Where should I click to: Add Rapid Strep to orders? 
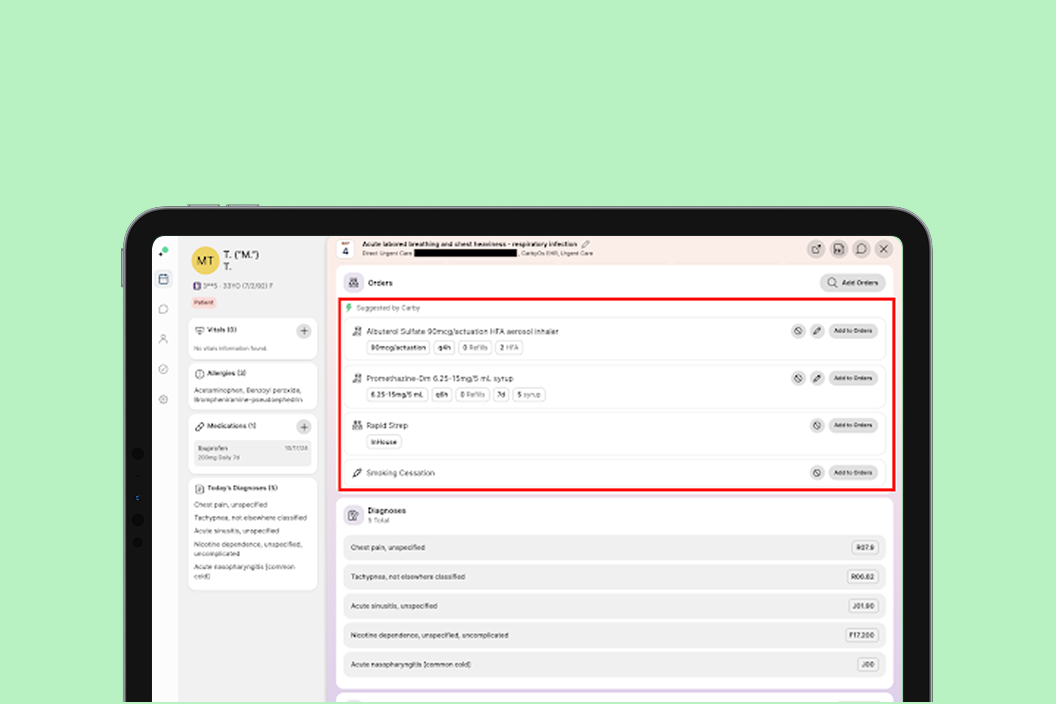(853, 425)
